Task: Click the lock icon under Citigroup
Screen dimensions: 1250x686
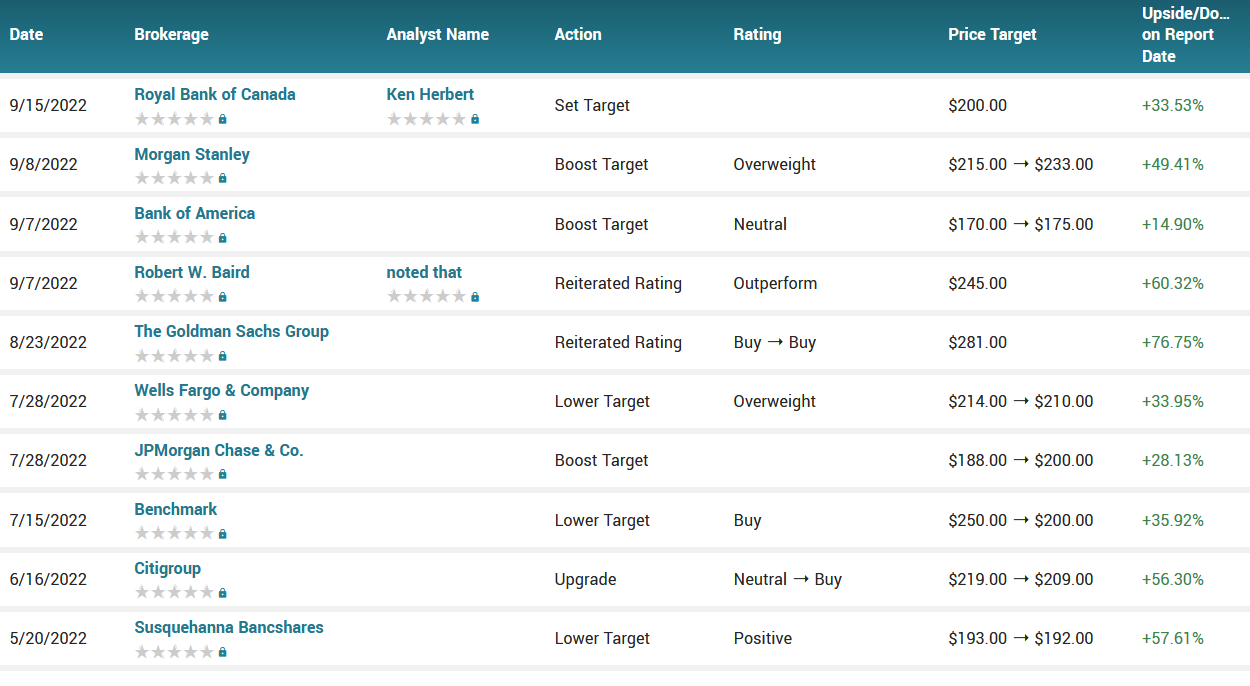Action: pos(222,593)
